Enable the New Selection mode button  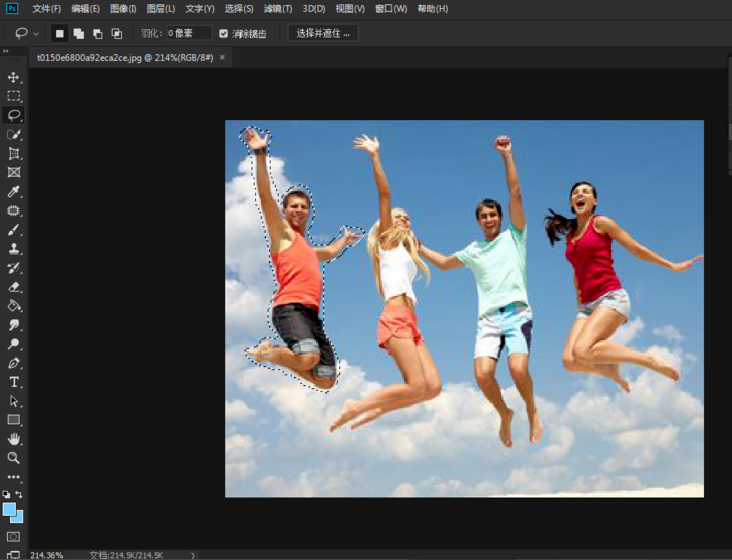coord(59,33)
